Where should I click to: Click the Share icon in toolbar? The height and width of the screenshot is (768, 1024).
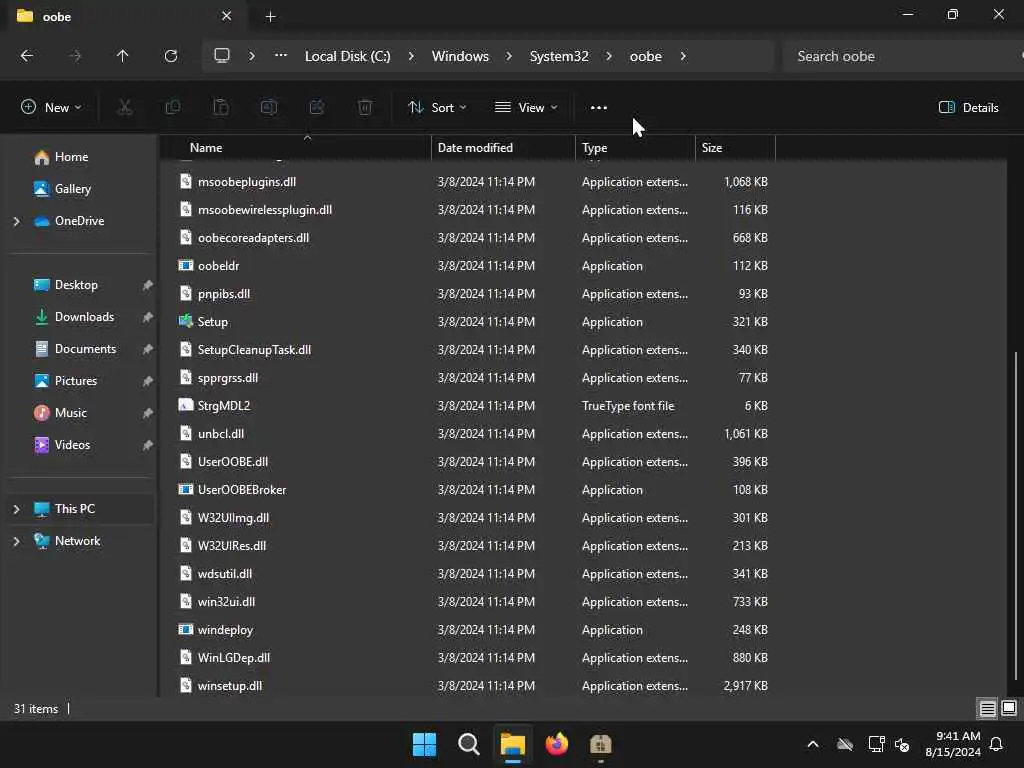tap(317, 107)
